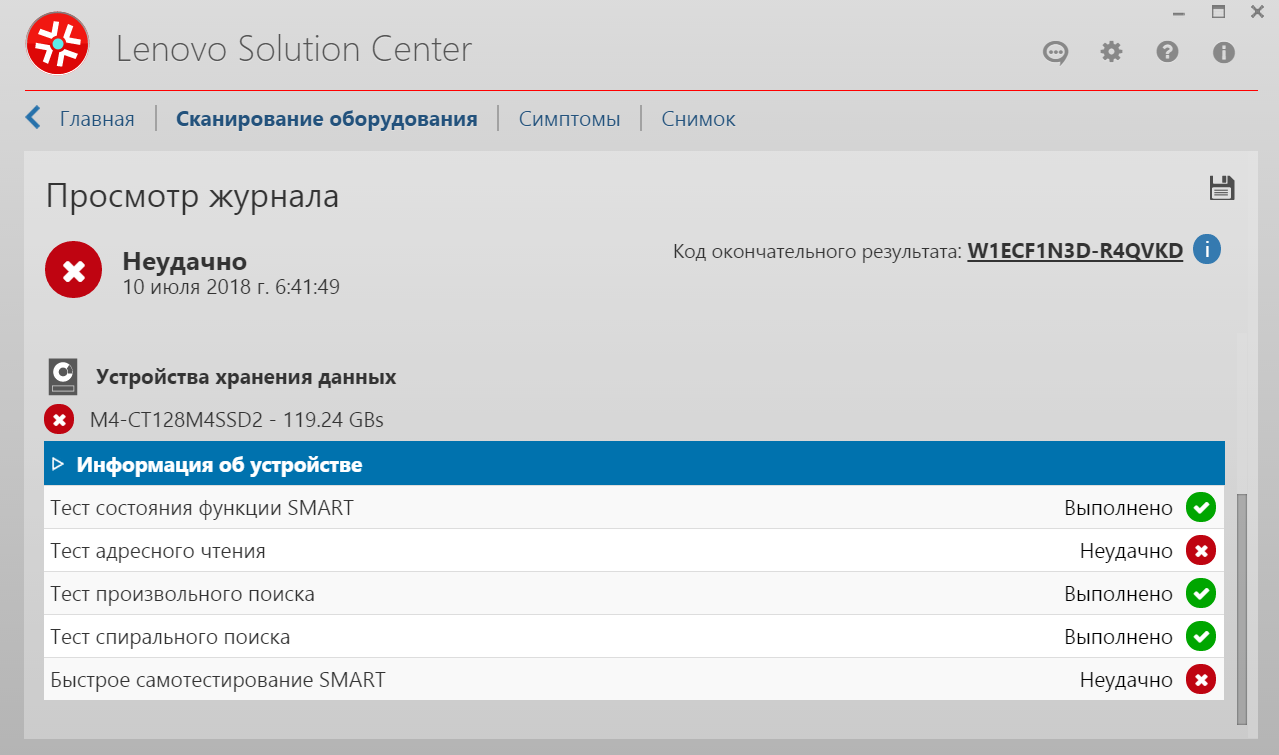Click red error icon next to M4-CT128M4SSD2
The image size is (1279, 755).
59,420
